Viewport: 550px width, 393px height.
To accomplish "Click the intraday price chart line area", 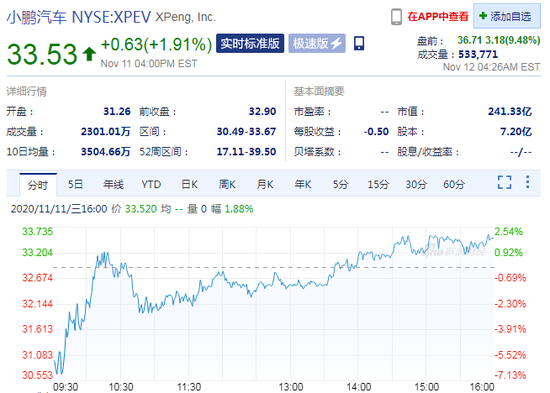I will pos(274,304).
